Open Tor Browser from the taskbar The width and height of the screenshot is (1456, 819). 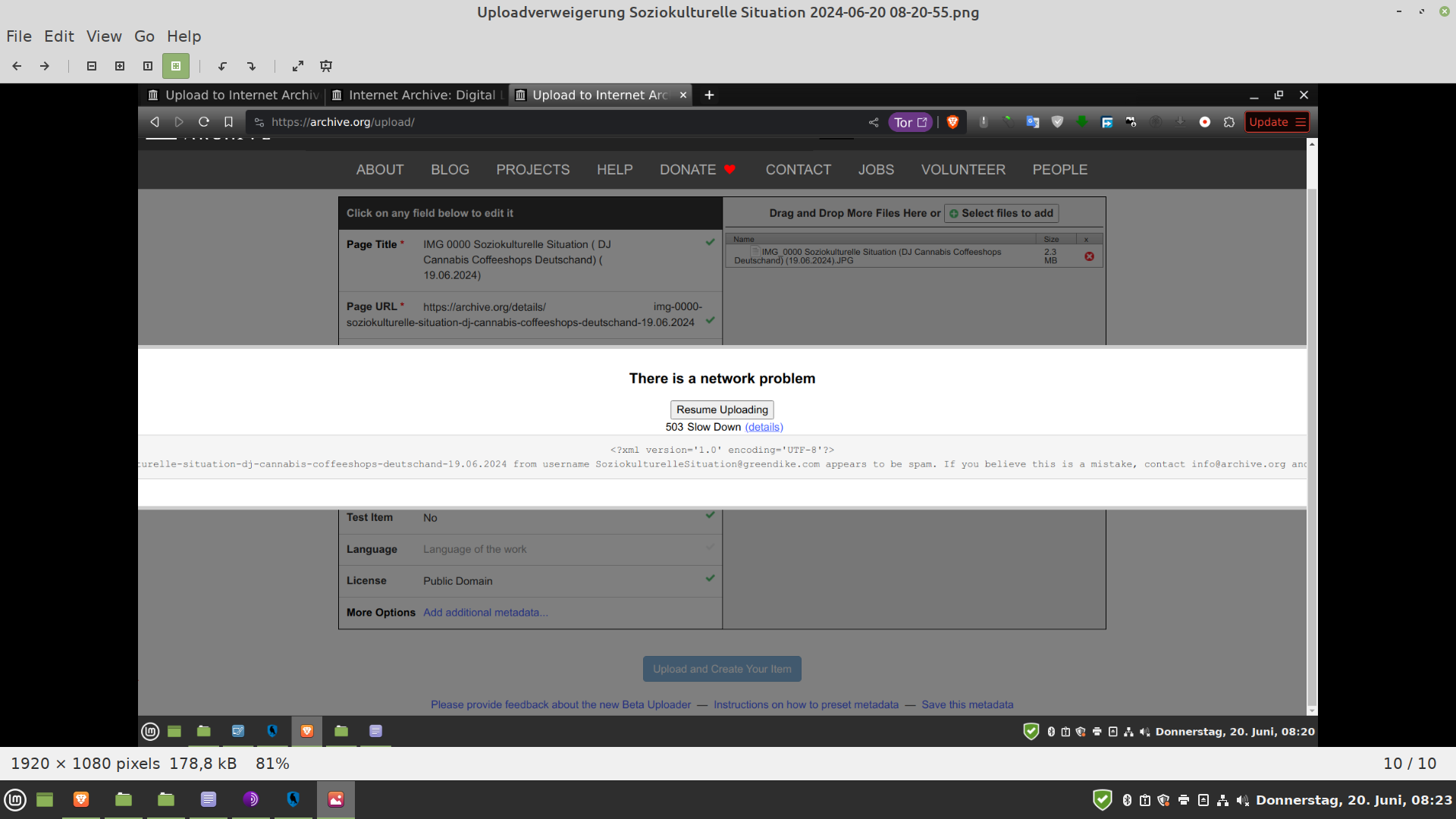click(x=251, y=799)
